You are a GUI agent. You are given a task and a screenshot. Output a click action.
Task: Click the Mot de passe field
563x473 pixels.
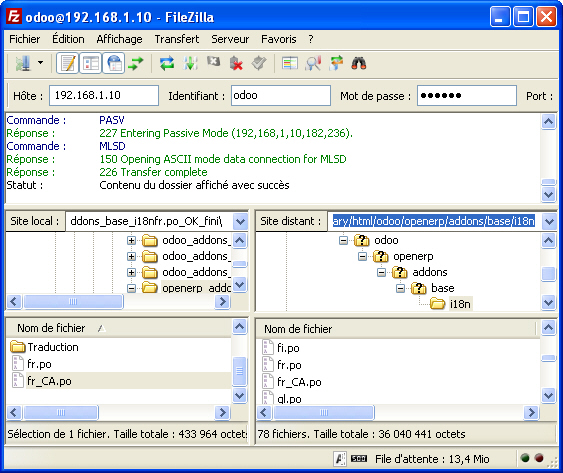pyautogui.click(x=467, y=96)
